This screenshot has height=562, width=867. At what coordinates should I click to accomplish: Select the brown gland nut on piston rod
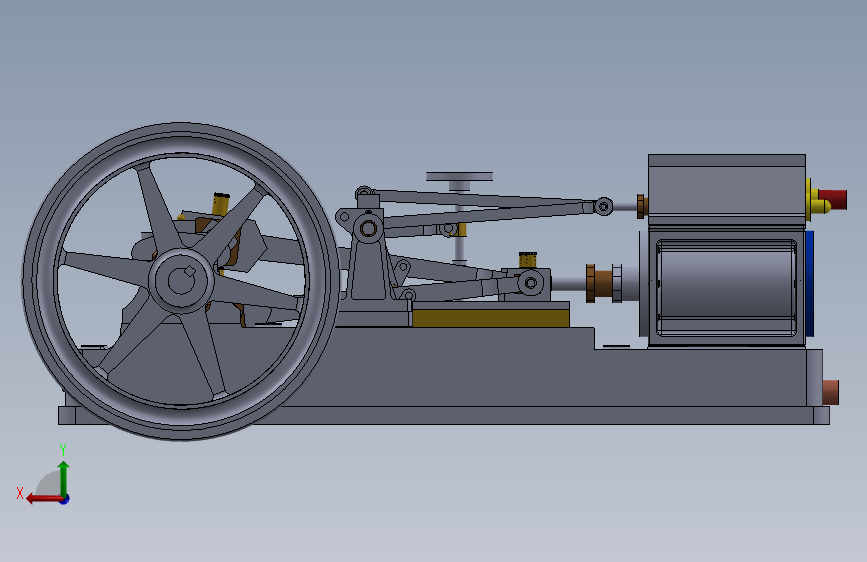click(x=598, y=283)
